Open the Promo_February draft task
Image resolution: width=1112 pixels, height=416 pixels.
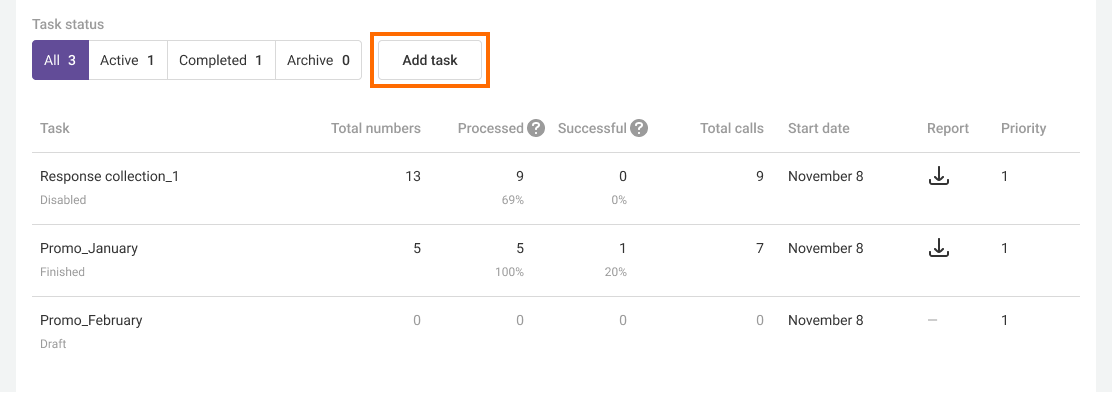91,321
